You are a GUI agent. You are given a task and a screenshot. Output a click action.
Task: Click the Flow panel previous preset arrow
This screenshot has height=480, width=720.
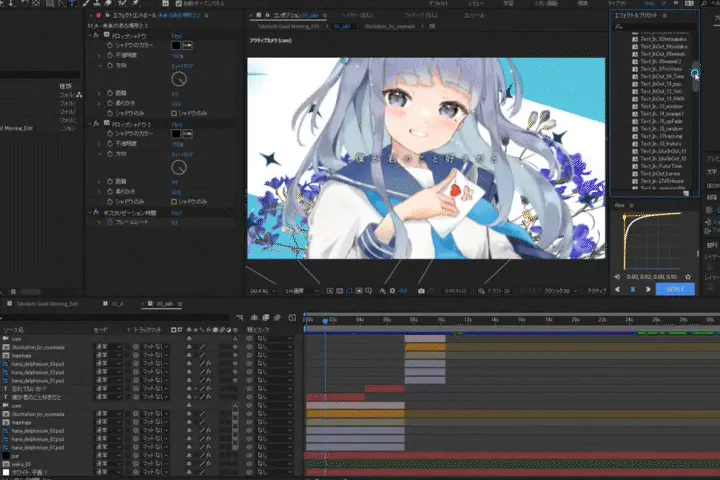click(618, 289)
